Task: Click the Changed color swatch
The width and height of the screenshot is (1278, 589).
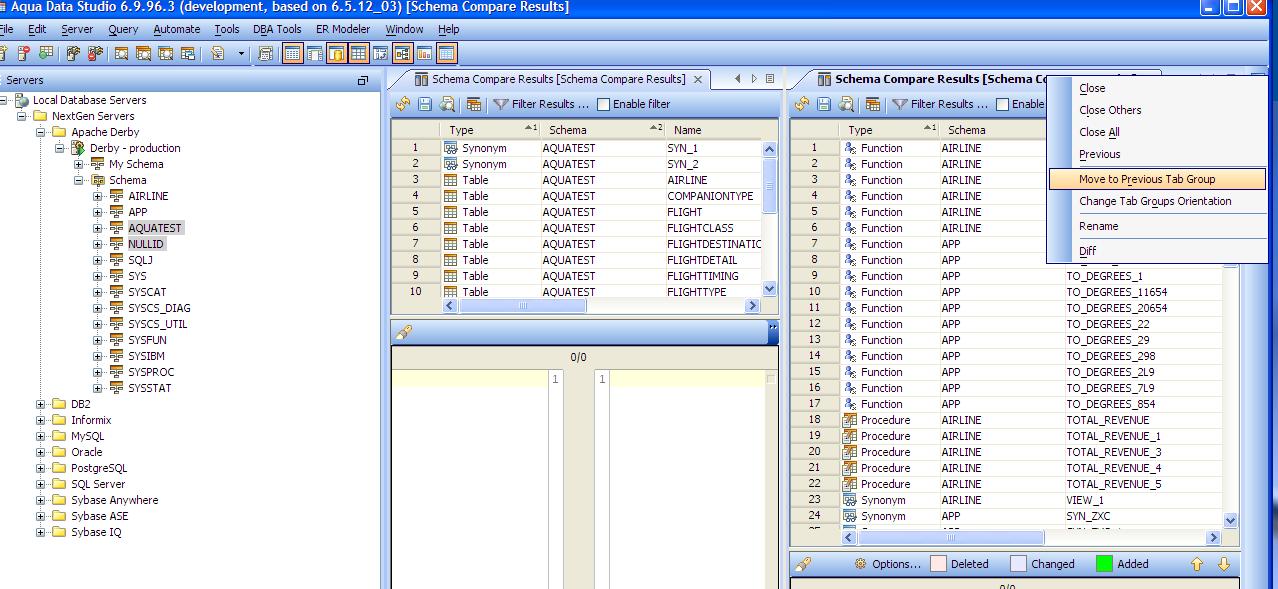Action: click(1018, 564)
